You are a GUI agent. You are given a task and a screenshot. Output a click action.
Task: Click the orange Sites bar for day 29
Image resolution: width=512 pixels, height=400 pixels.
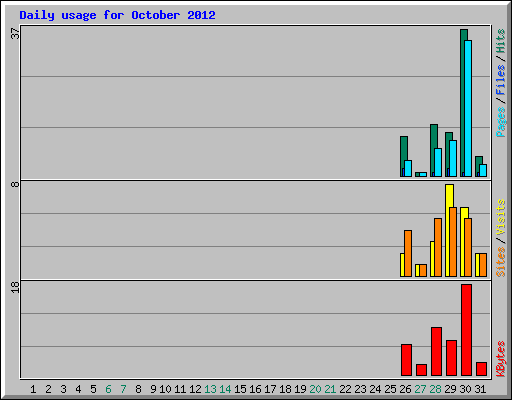point(453,242)
